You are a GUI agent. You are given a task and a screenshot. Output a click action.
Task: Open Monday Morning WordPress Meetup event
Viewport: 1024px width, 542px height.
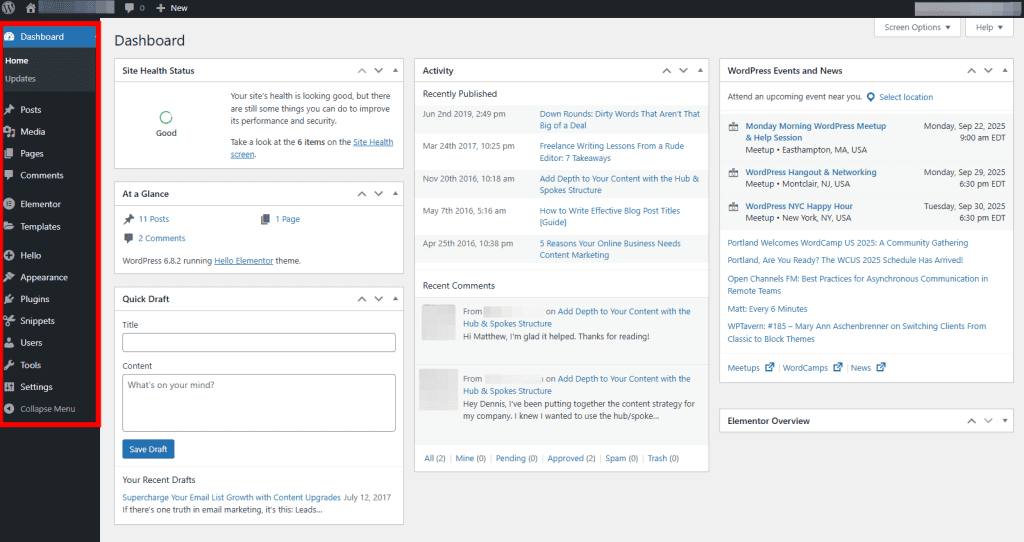816,132
